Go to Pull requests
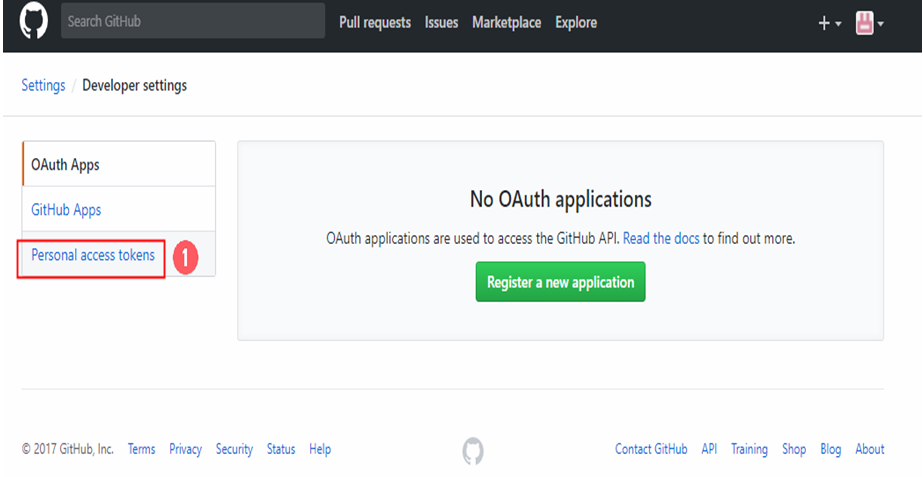Viewport: 923px width, 477px height. coord(375,22)
